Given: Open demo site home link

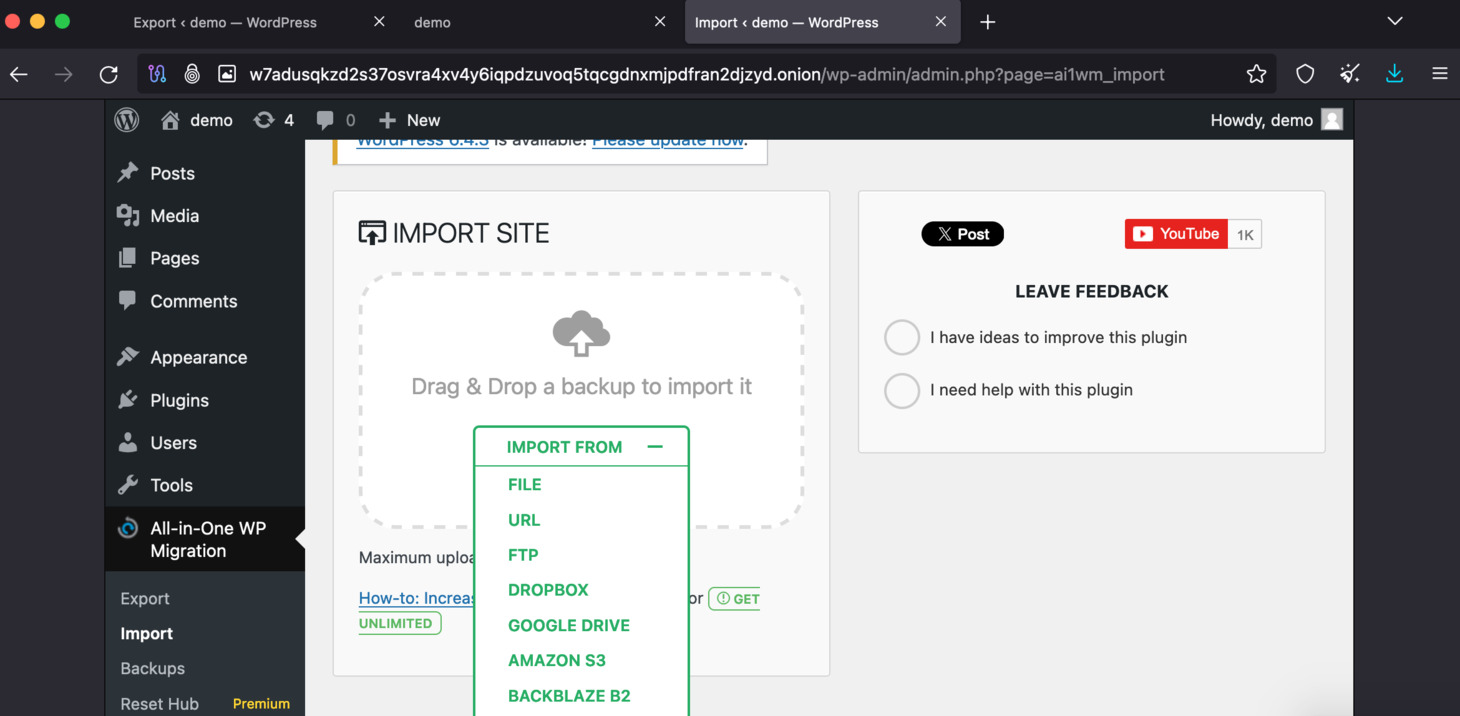Looking at the screenshot, I should pyautogui.click(x=197, y=120).
